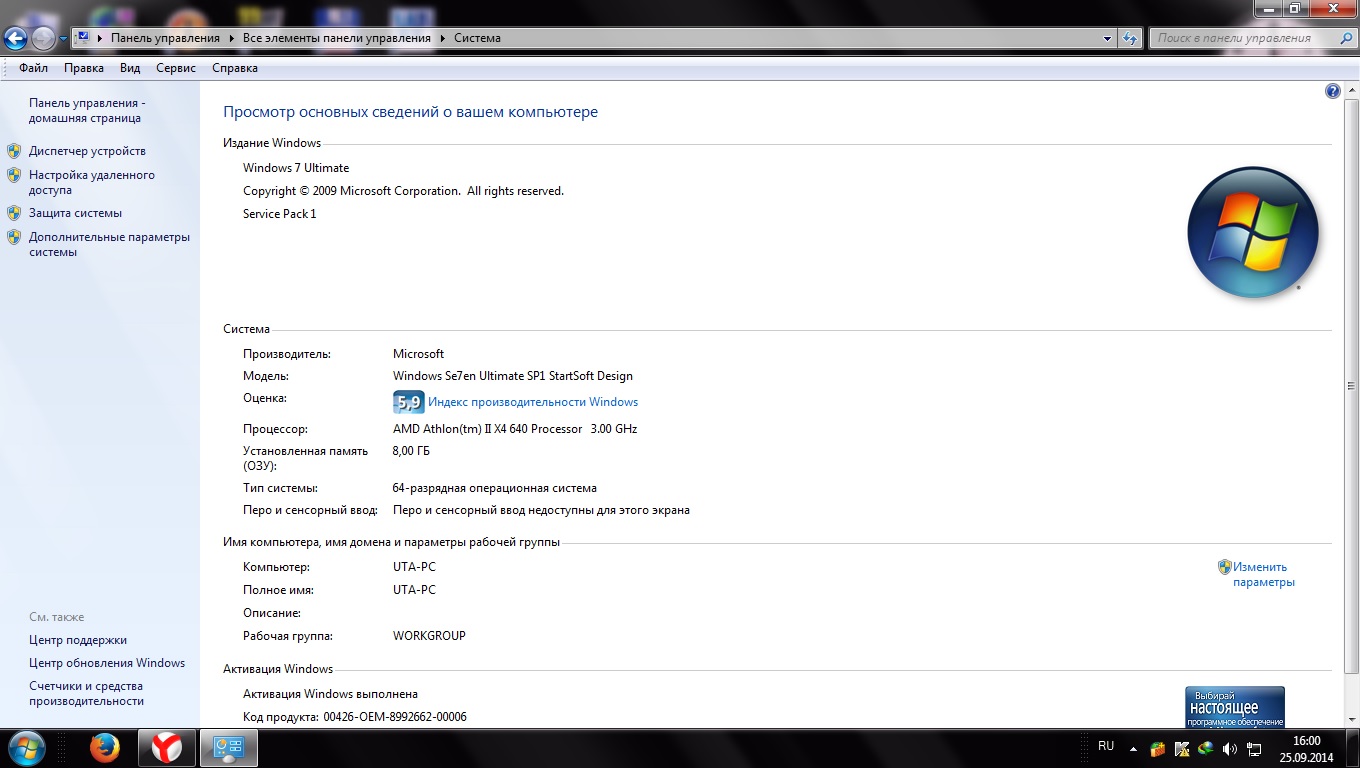
Task: Click the scrollbar down arrow
Action: (x=1351, y=720)
